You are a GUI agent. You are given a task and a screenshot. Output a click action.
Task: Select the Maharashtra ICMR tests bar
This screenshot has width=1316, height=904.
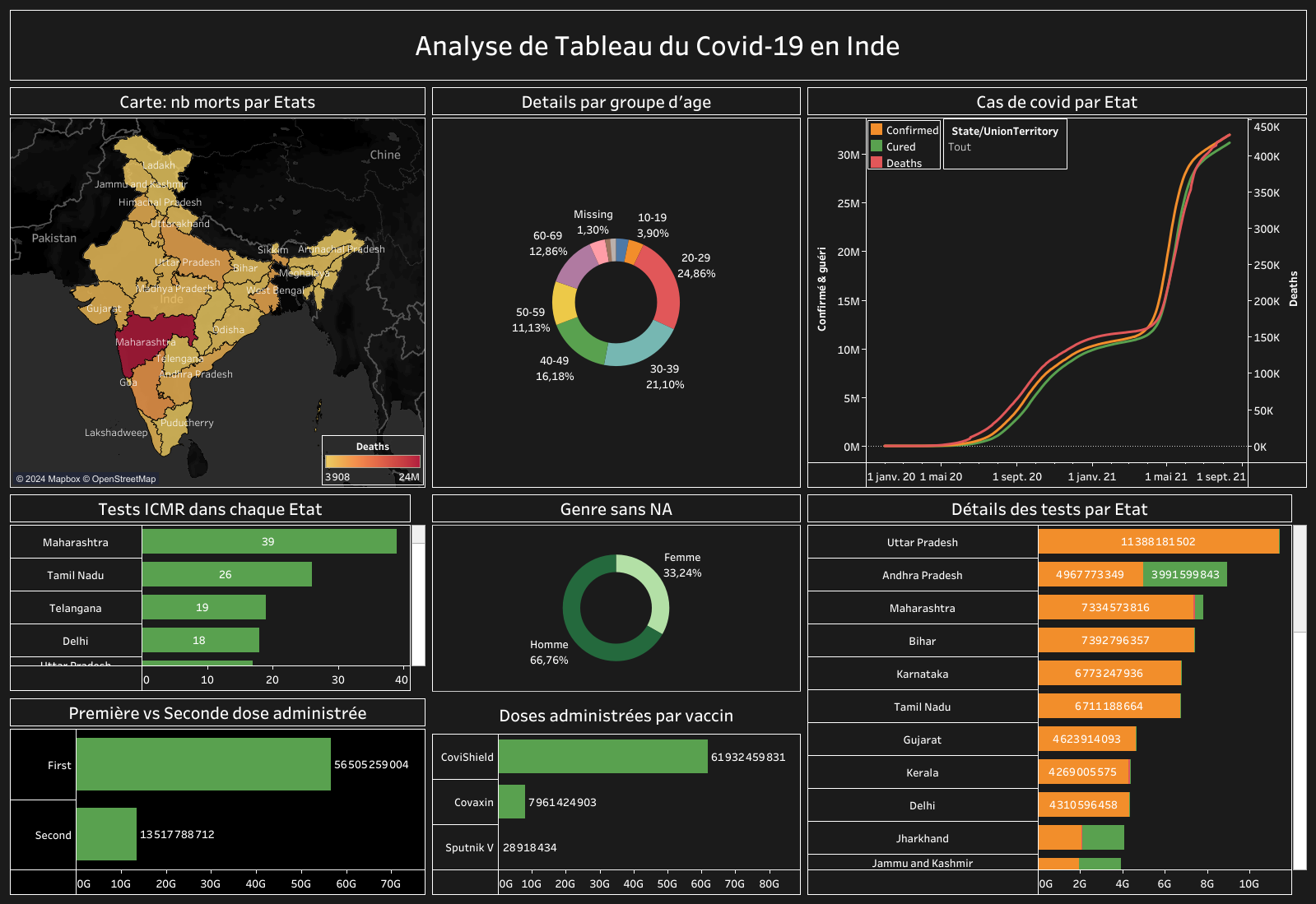[x=269, y=541]
